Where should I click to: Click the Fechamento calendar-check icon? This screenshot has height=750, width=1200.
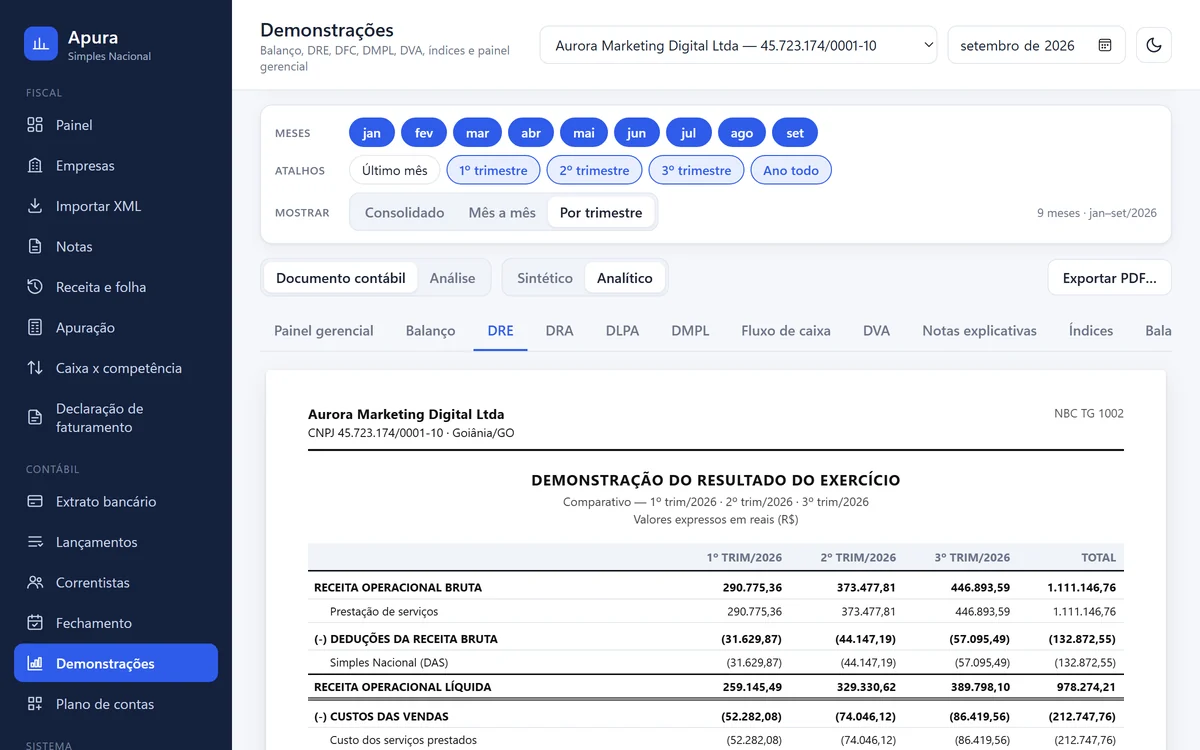pyautogui.click(x=35, y=623)
